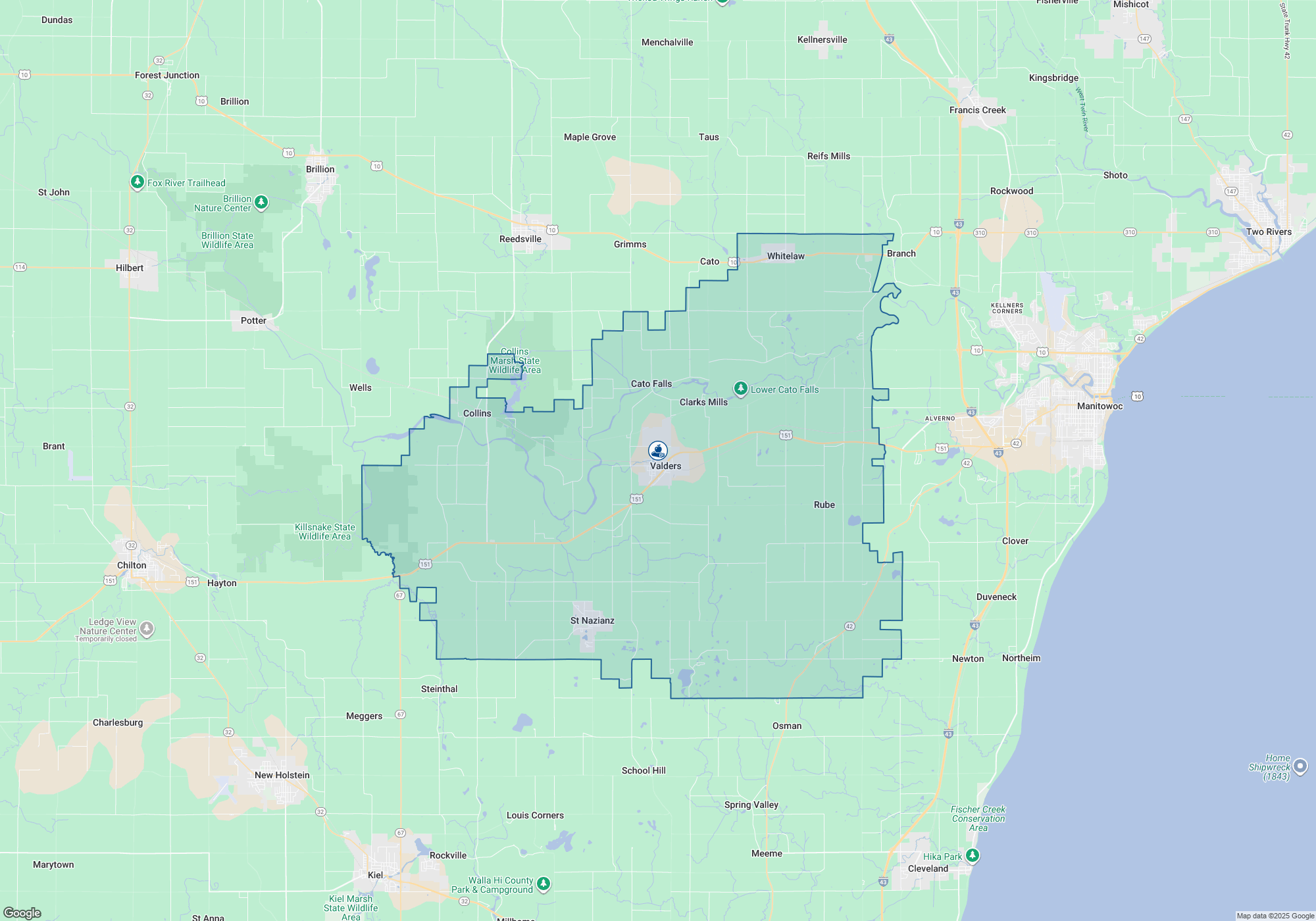Screen dimensions: 1316x921
Task: Click the Collins Marsh State Wildlife Area label
Action: [x=515, y=361]
